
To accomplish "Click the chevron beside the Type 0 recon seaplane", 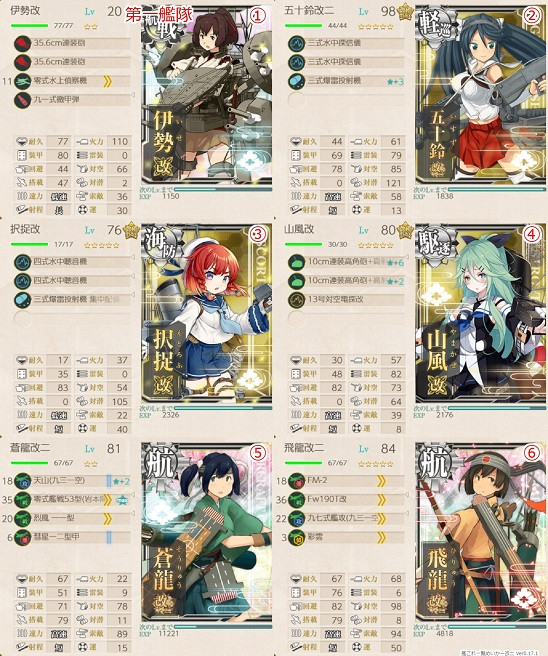I will [107, 81].
